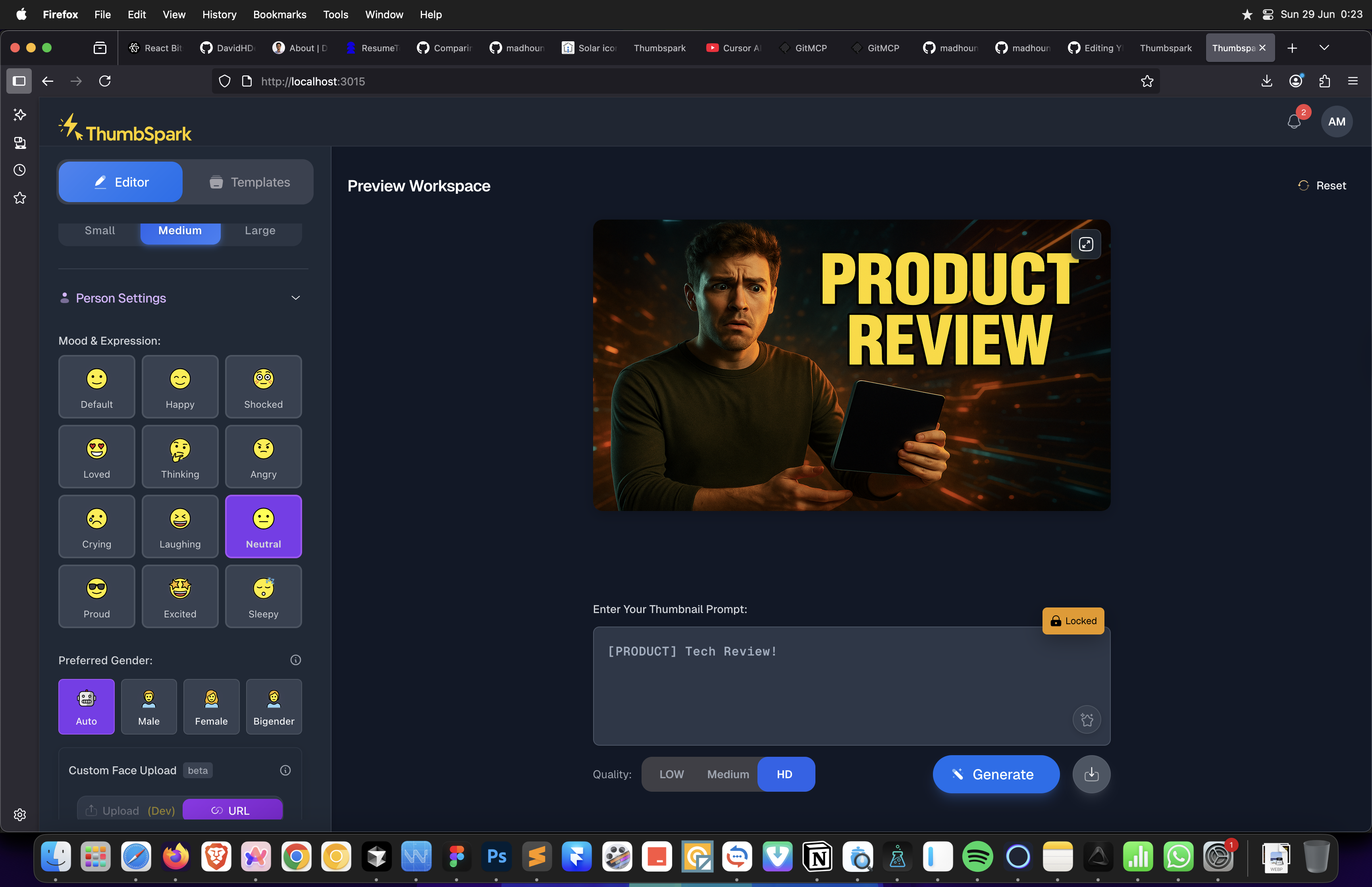Open the Preferred Gender info icon
Screen dimensions: 1372x887
(x=295, y=660)
